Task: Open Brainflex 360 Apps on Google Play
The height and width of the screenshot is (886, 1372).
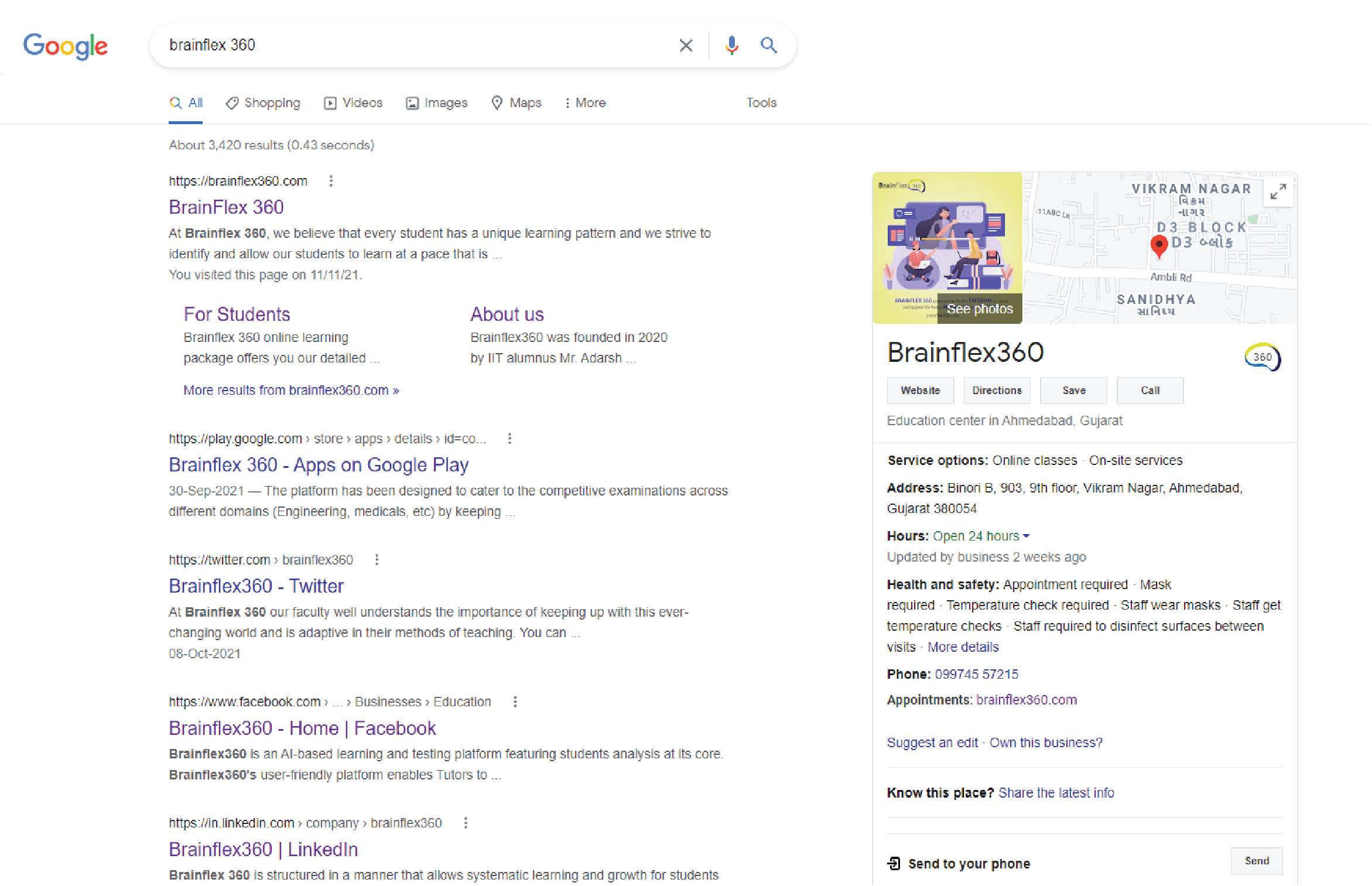Action: (x=319, y=465)
